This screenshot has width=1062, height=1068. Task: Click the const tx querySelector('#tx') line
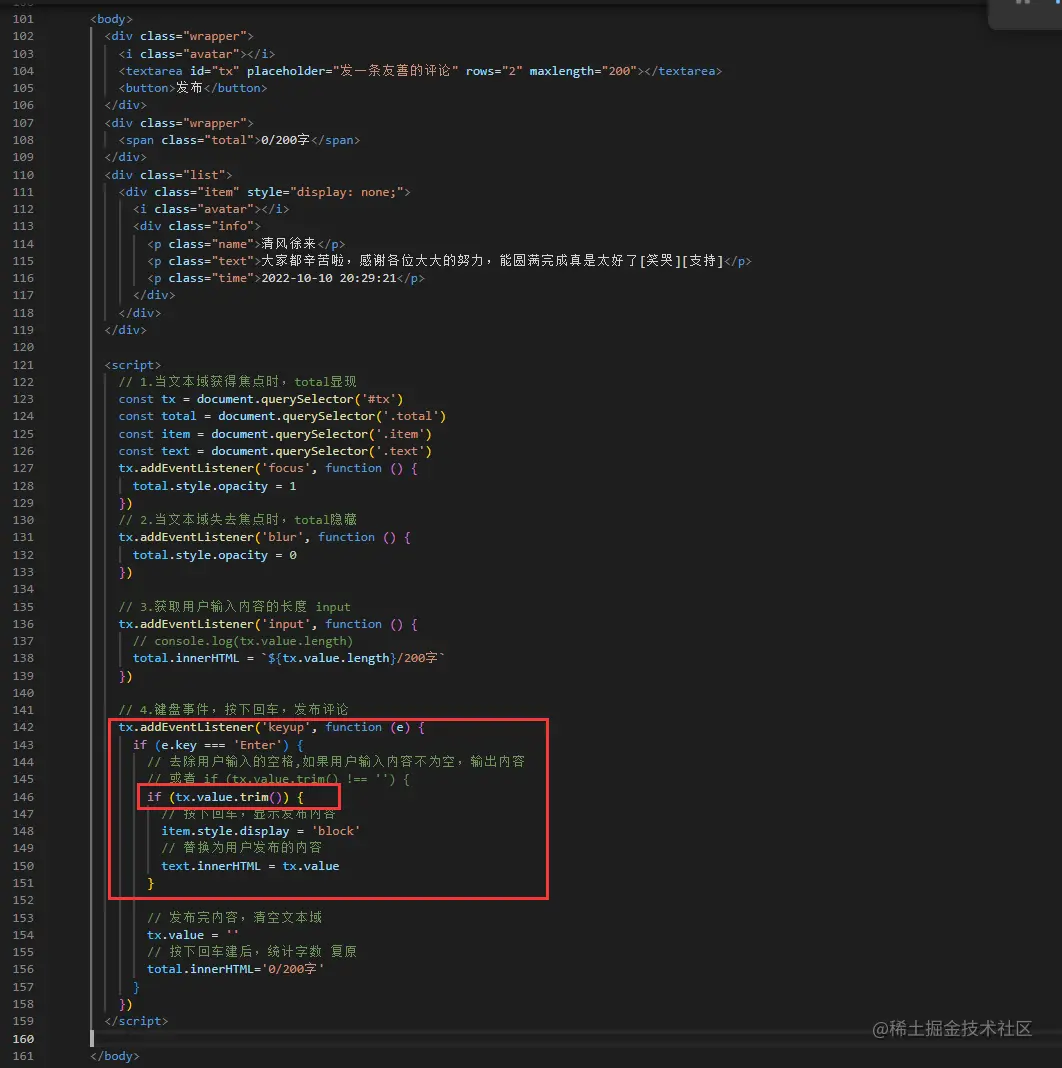click(x=261, y=399)
